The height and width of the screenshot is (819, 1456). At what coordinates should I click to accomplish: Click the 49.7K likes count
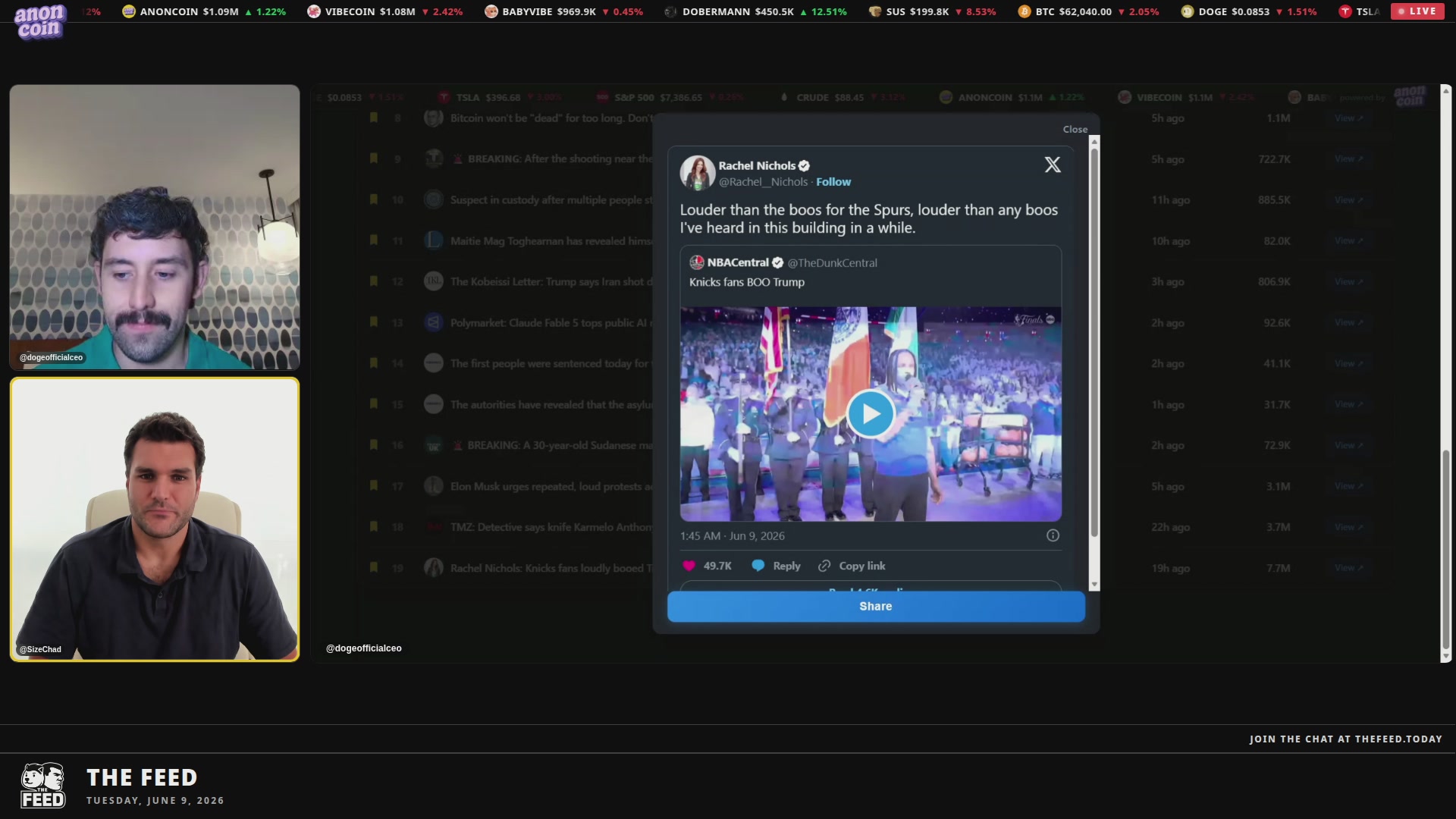(x=717, y=566)
